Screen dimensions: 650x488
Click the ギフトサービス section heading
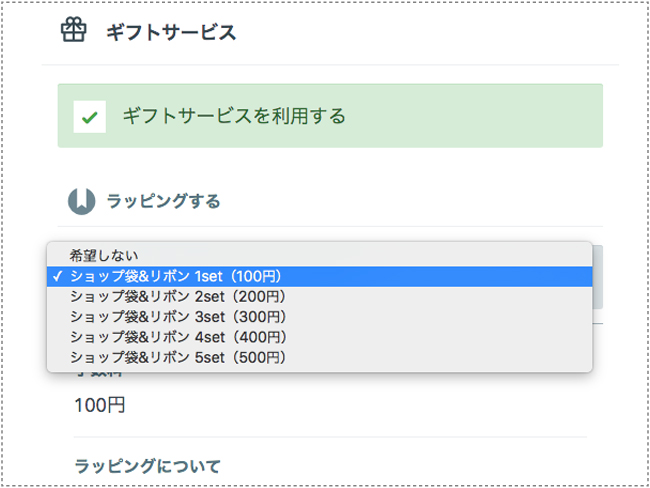(x=171, y=33)
